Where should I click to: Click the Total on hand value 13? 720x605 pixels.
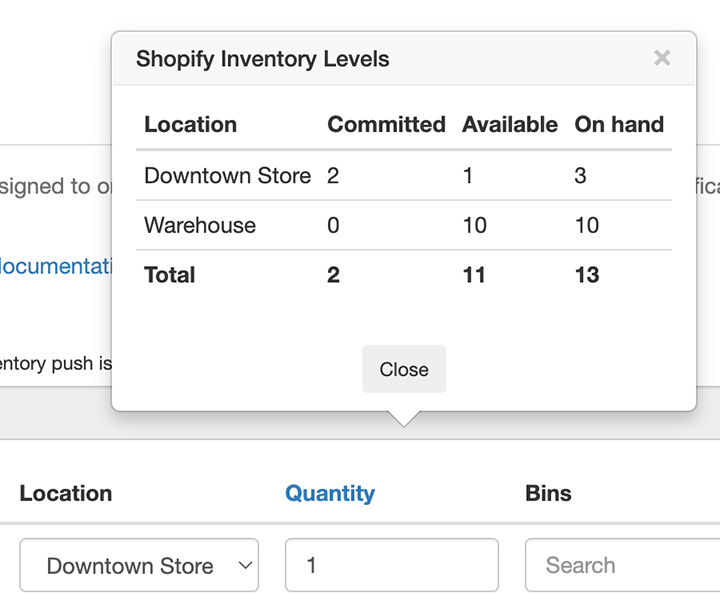587,275
